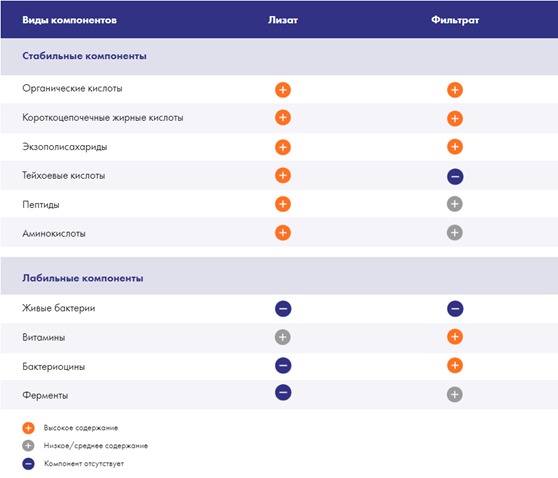Click orange plus for Витамины under Фильтрат
The width and height of the screenshot is (558, 478).
455,337
